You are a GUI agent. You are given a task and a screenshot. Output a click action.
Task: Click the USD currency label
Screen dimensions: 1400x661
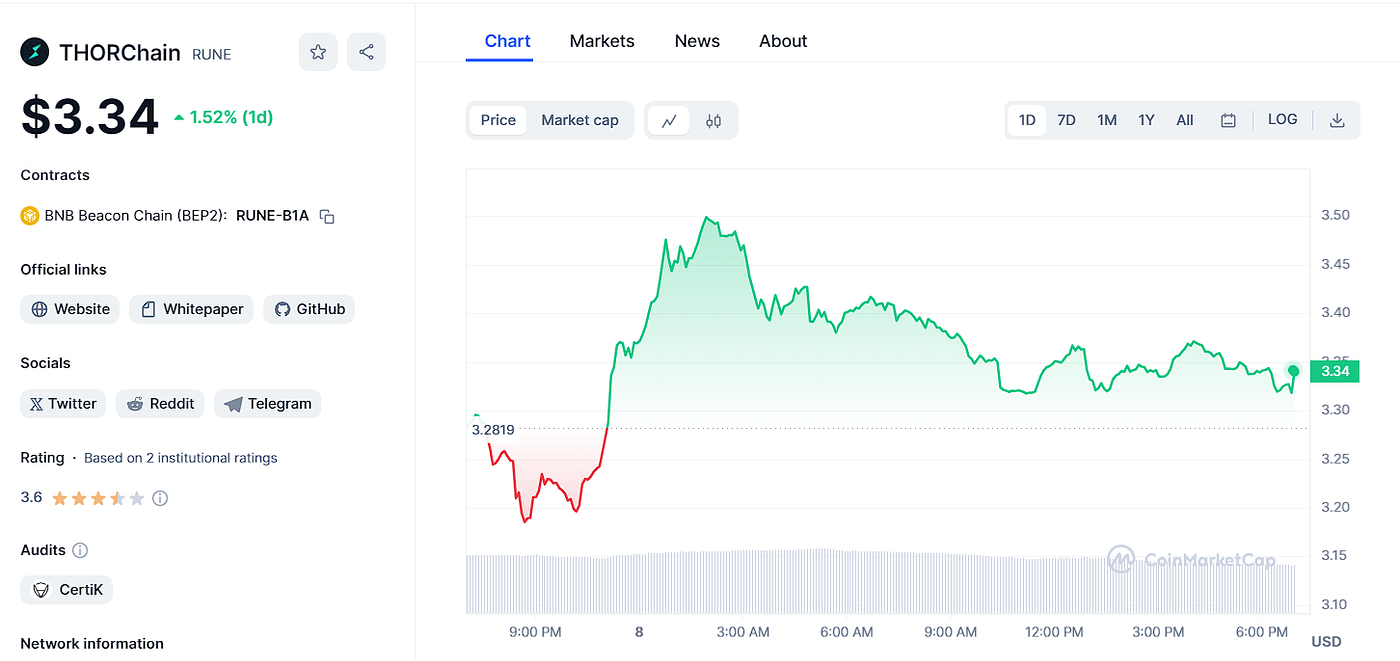click(1326, 641)
